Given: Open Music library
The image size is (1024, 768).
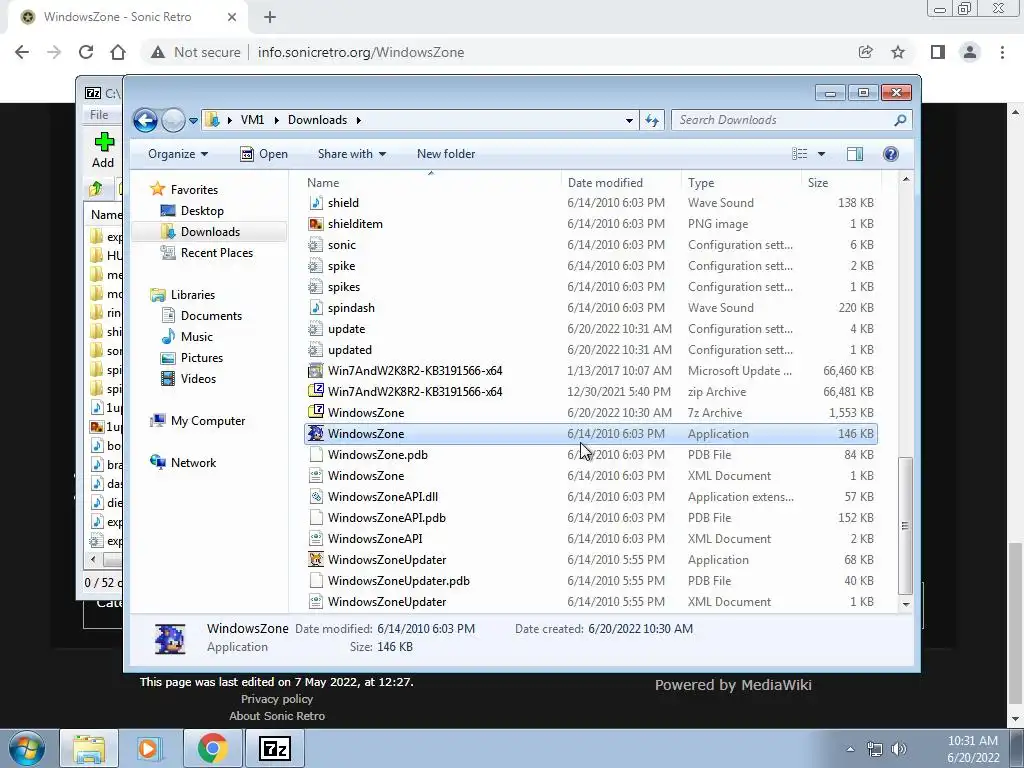Looking at the screenshot, I should (x=197, y=337).
